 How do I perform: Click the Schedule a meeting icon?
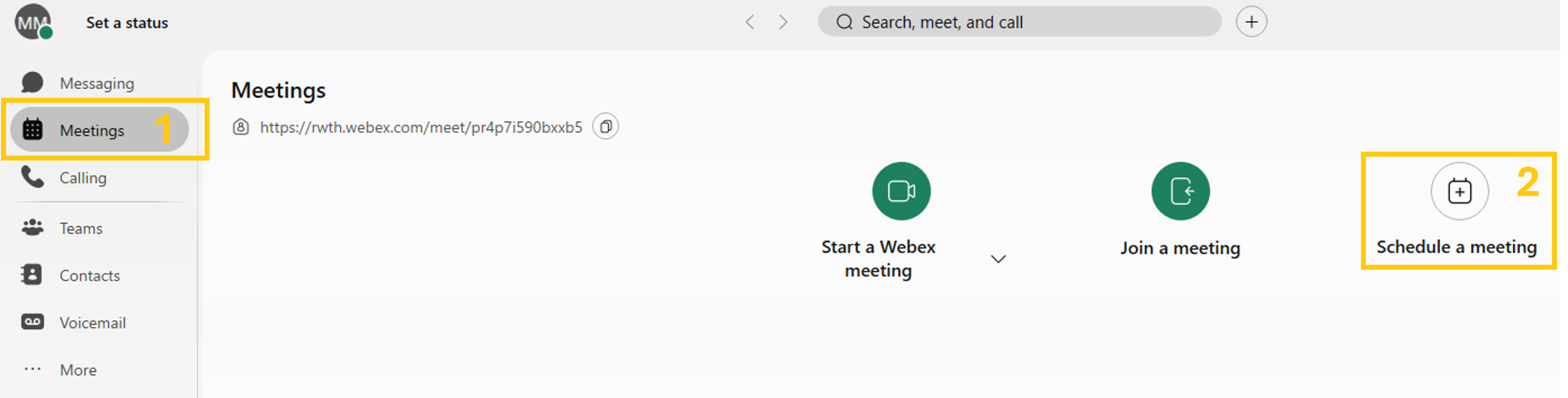click(1459, 192)
